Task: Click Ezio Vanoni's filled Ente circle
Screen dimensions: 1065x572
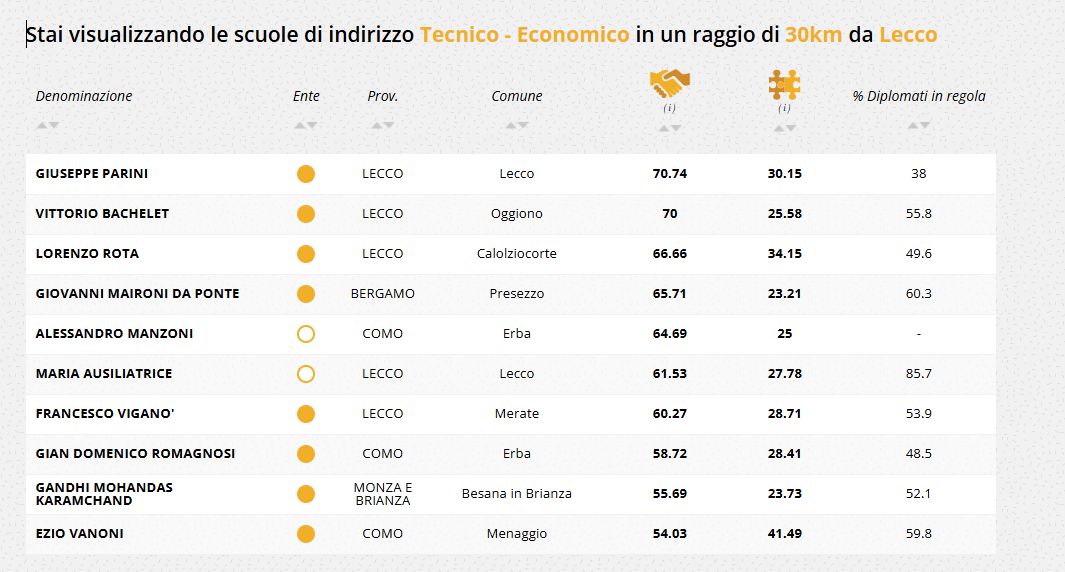Action: [x=306, y=534]
